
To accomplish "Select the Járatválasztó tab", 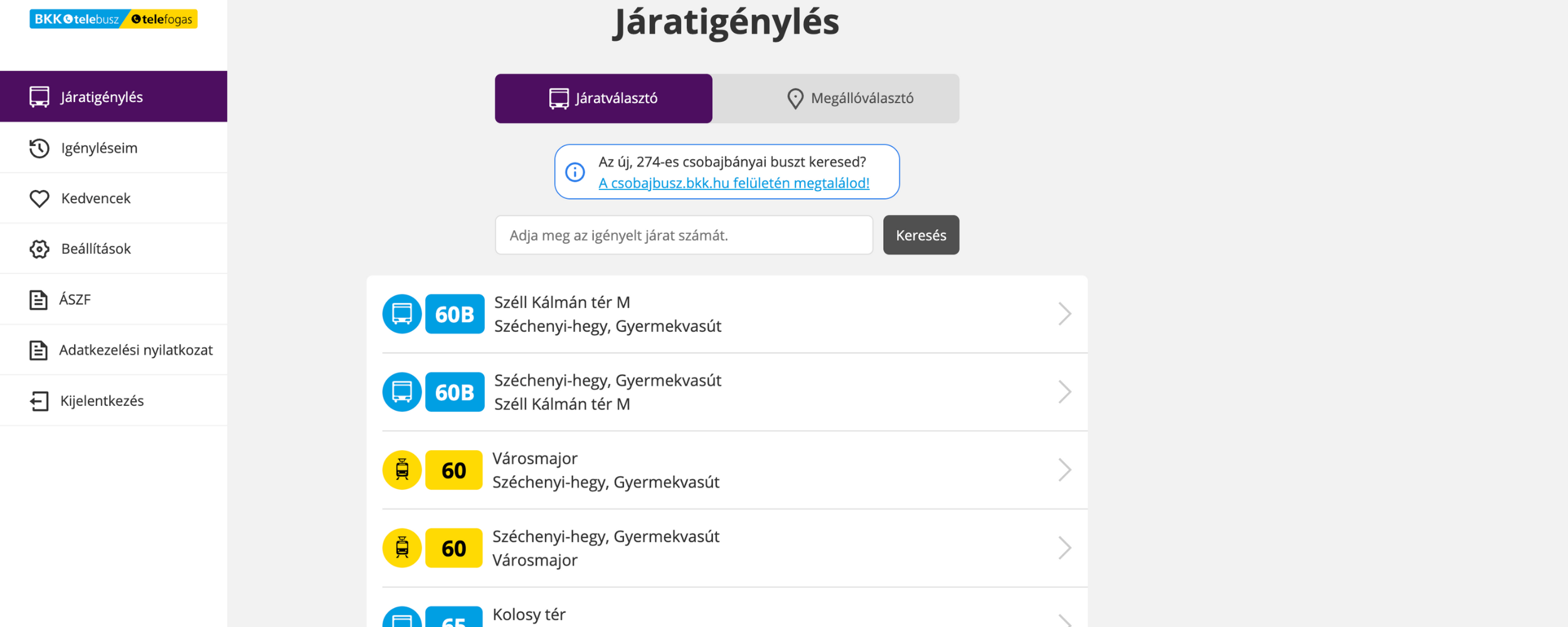I will 603,98.
